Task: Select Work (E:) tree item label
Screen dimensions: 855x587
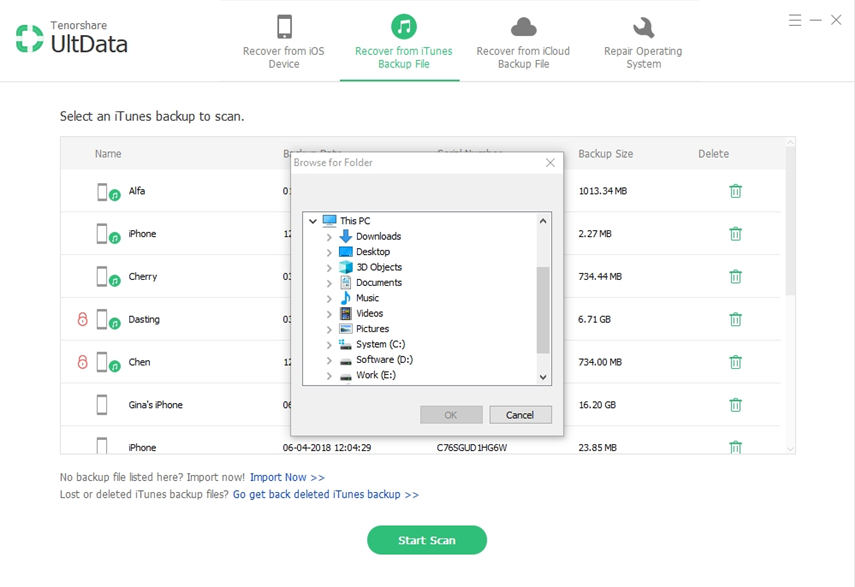Action: (376, 375)
